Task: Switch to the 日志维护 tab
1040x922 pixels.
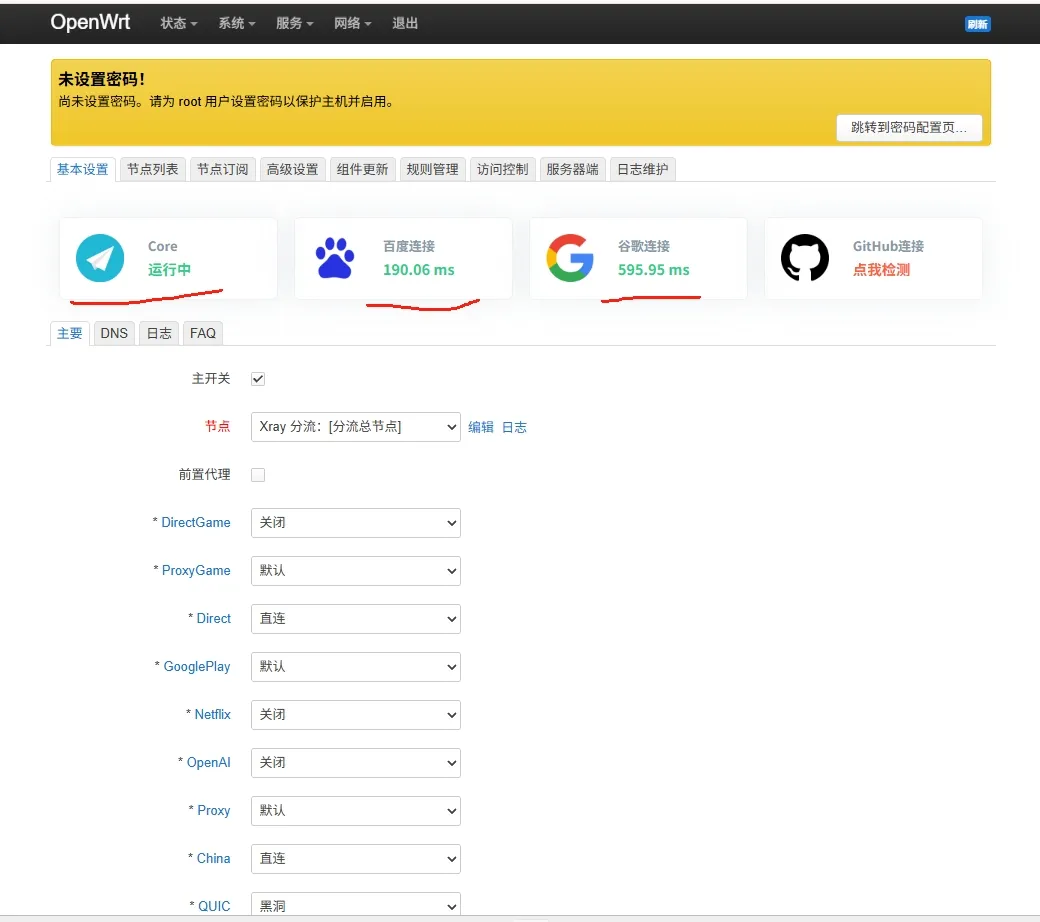Action: tap(643, 169)
